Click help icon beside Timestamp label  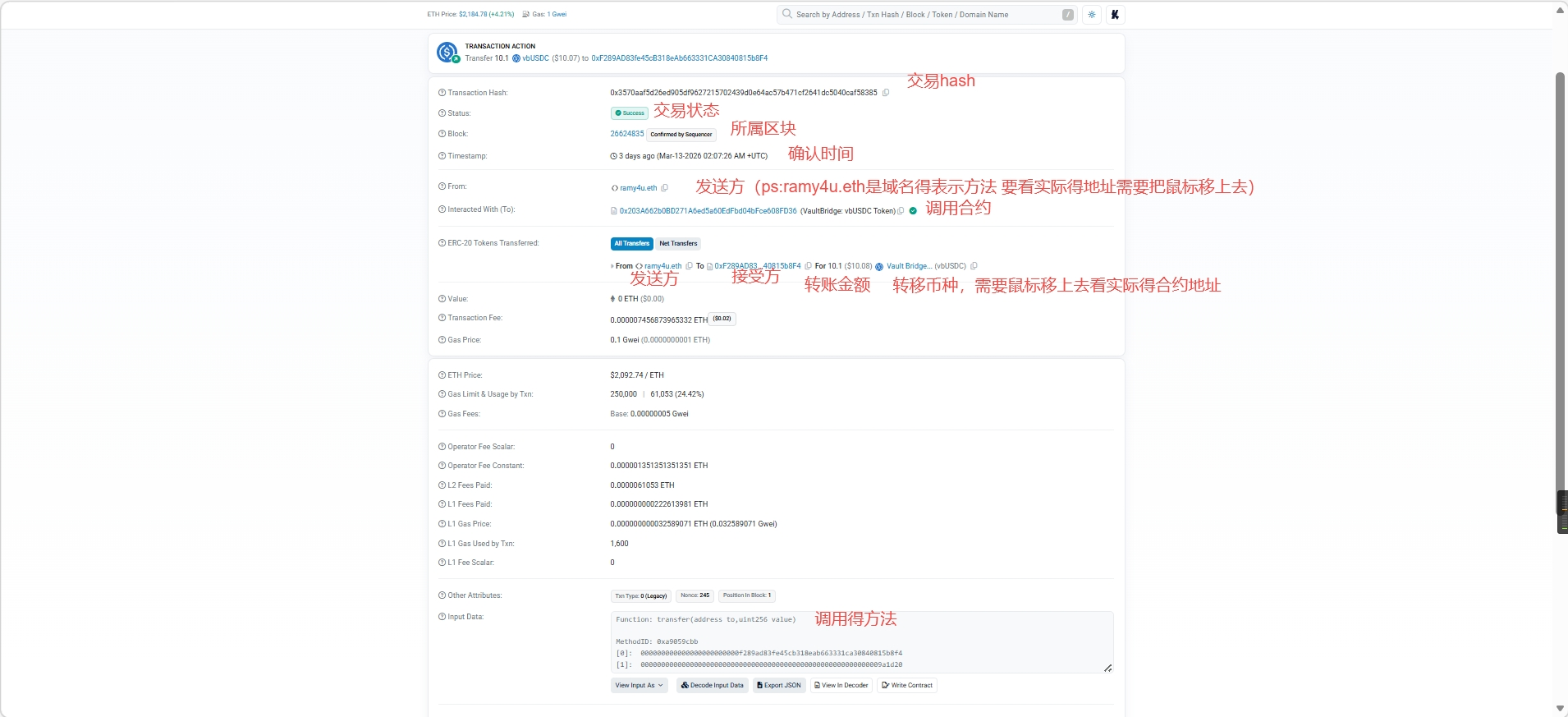pos(442,156)
